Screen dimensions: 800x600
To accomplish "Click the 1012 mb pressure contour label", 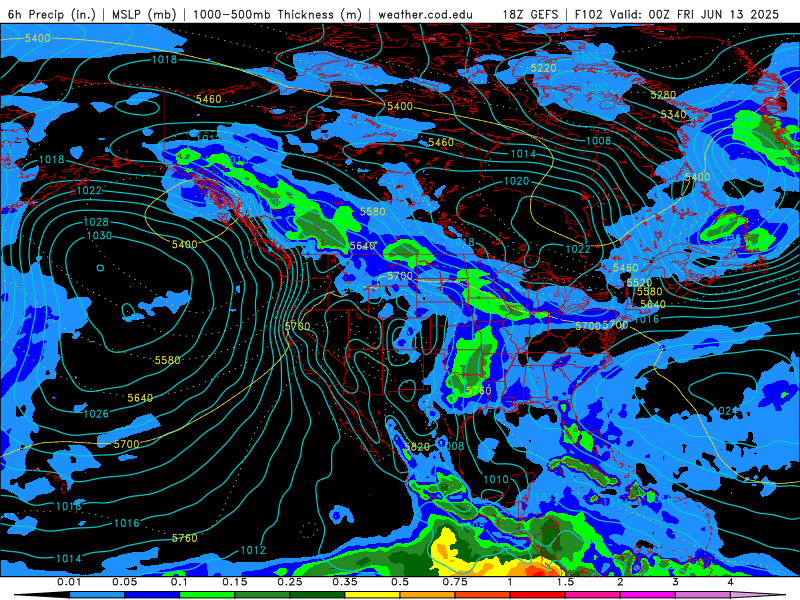I will [x=253, y=550].
